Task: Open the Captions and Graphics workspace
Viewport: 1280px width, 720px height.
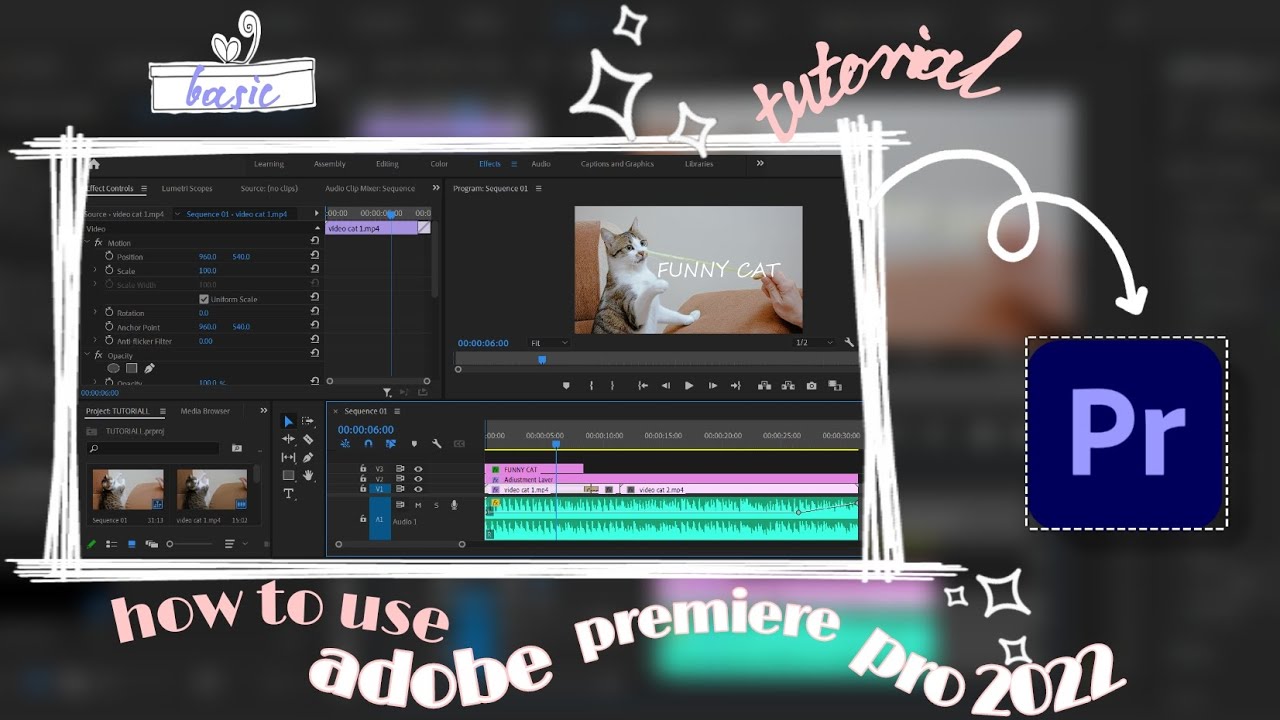Action: [x=617, y=164]
